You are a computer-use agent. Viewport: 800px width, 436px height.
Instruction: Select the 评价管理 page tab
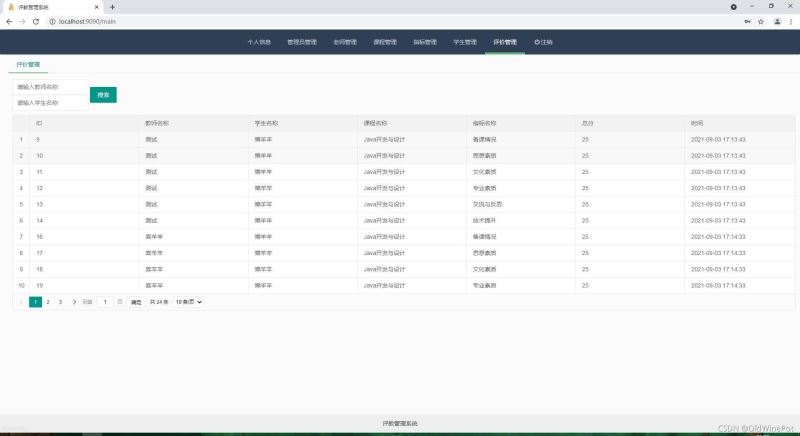28,65
